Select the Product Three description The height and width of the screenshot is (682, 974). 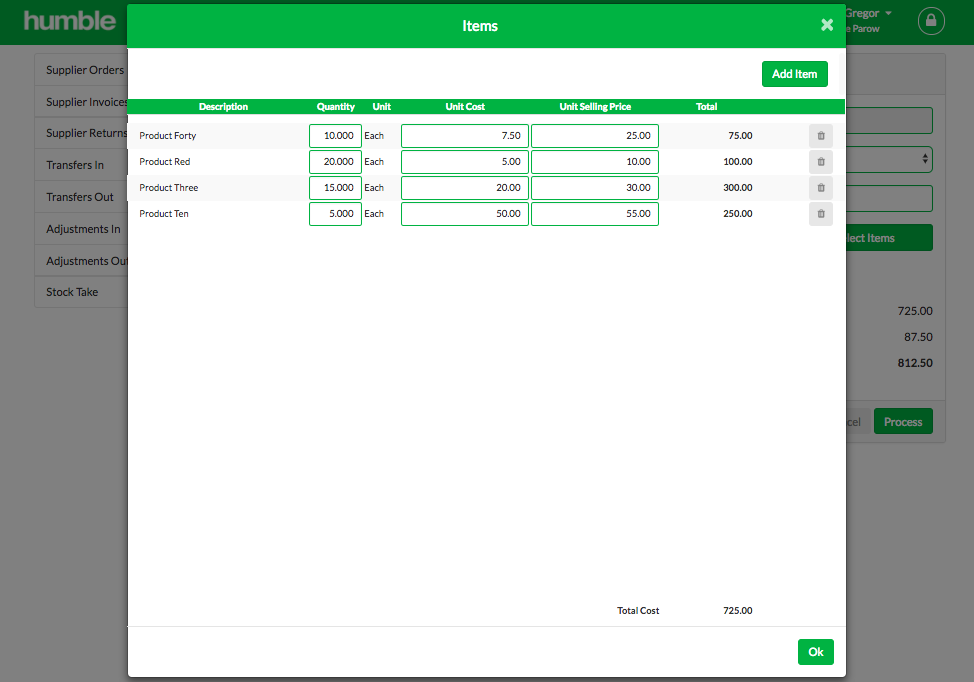point(168,188)
